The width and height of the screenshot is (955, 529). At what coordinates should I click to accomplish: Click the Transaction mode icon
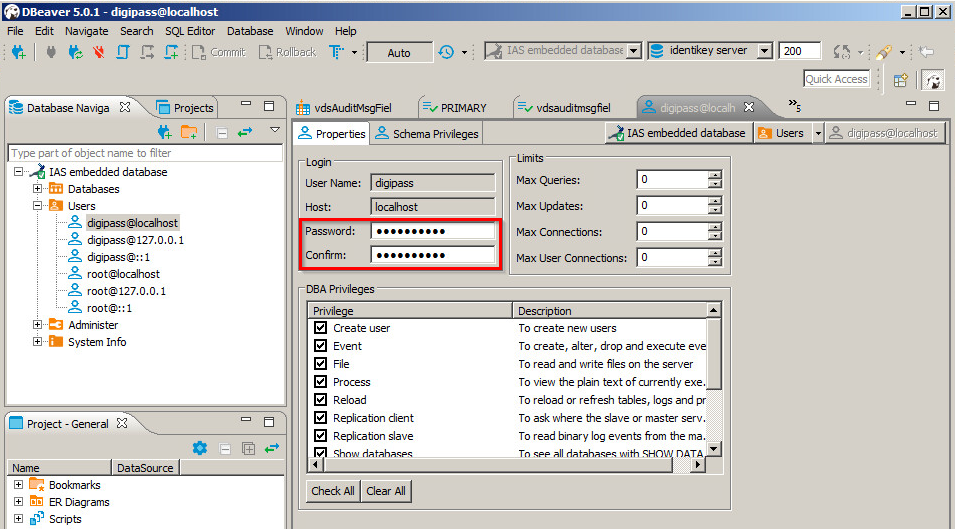point(336,52)
